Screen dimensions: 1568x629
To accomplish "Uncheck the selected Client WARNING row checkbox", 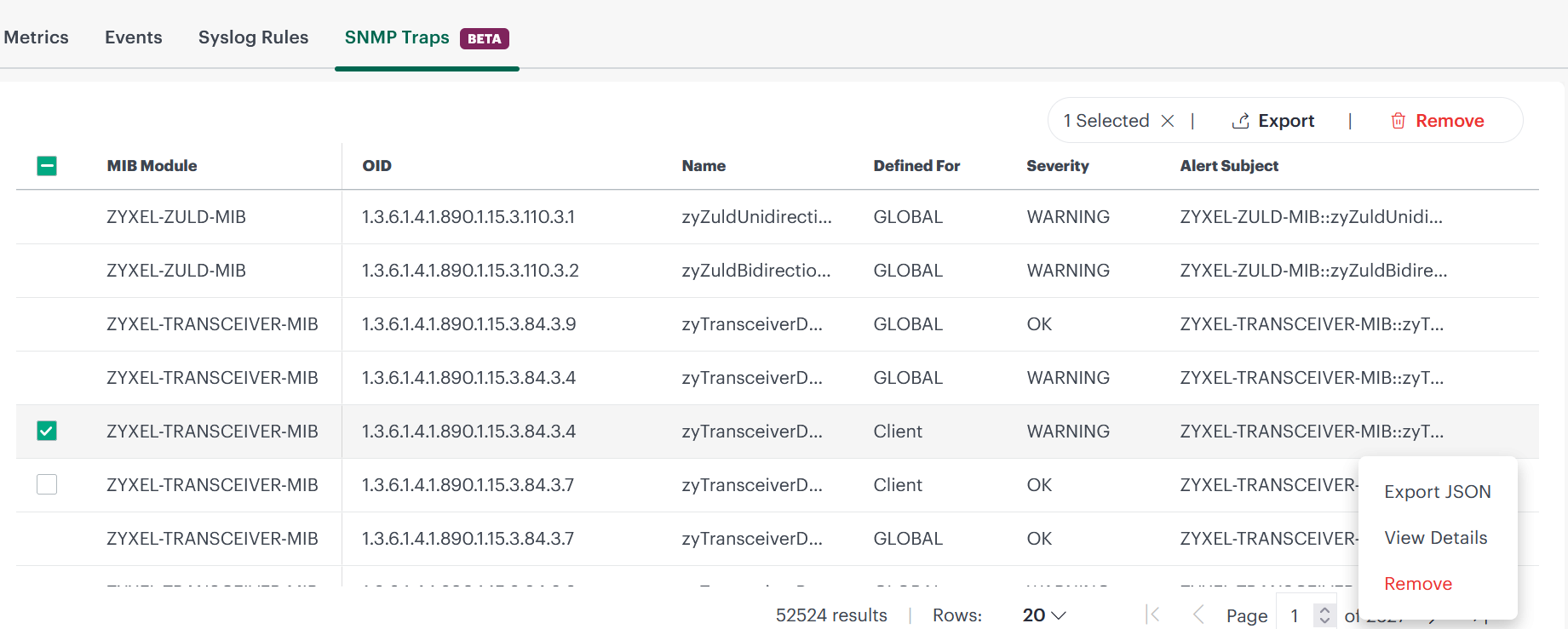I will pos(47,432).
